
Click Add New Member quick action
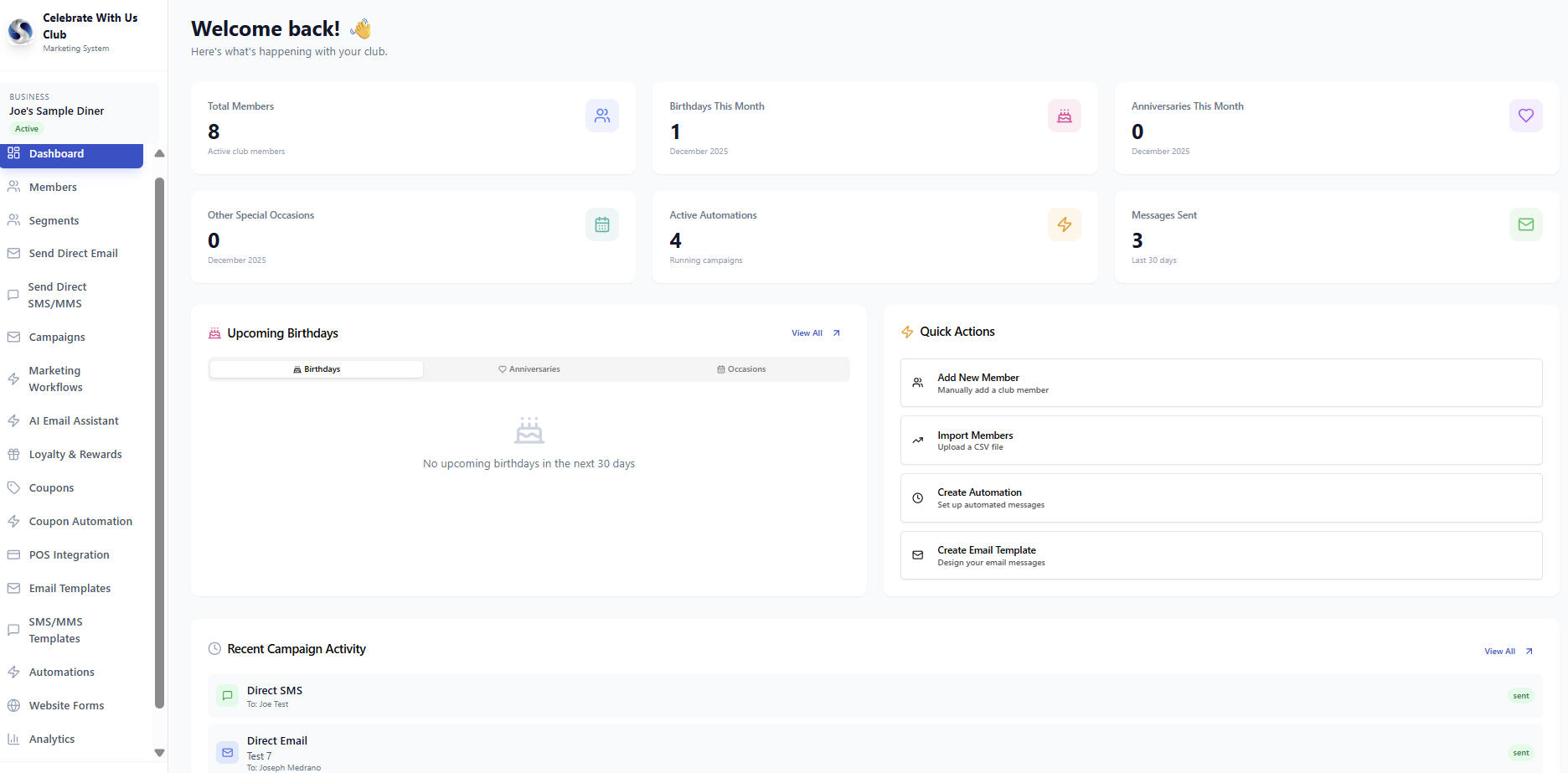pos(1220,383)
